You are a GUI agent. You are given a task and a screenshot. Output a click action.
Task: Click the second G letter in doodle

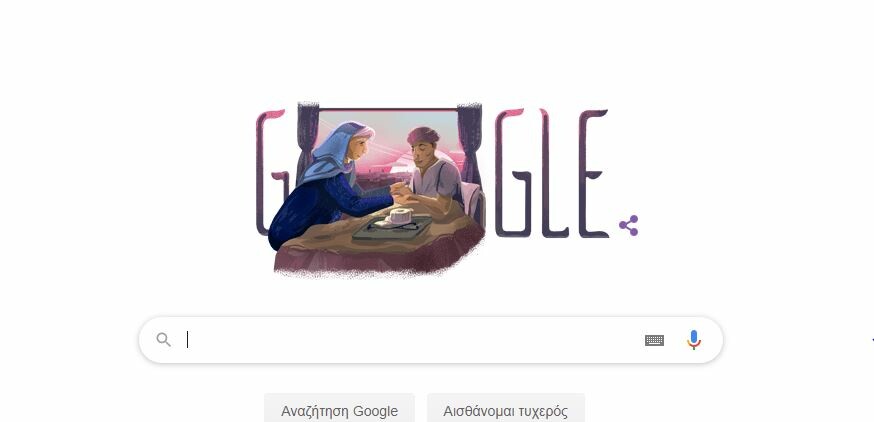tap(511, 173)
